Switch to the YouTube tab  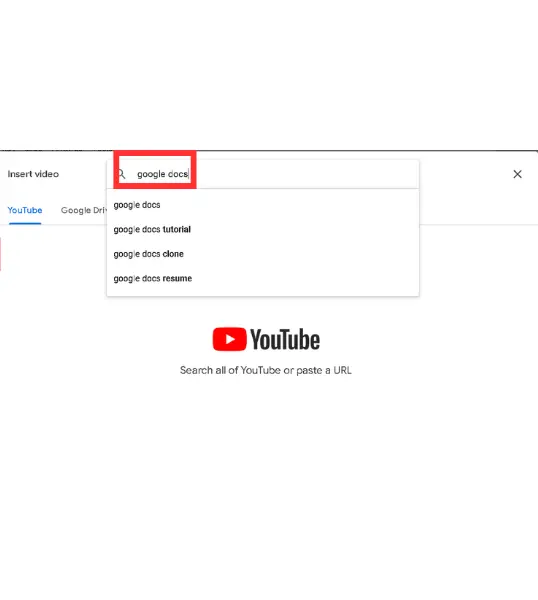point(25,210)
